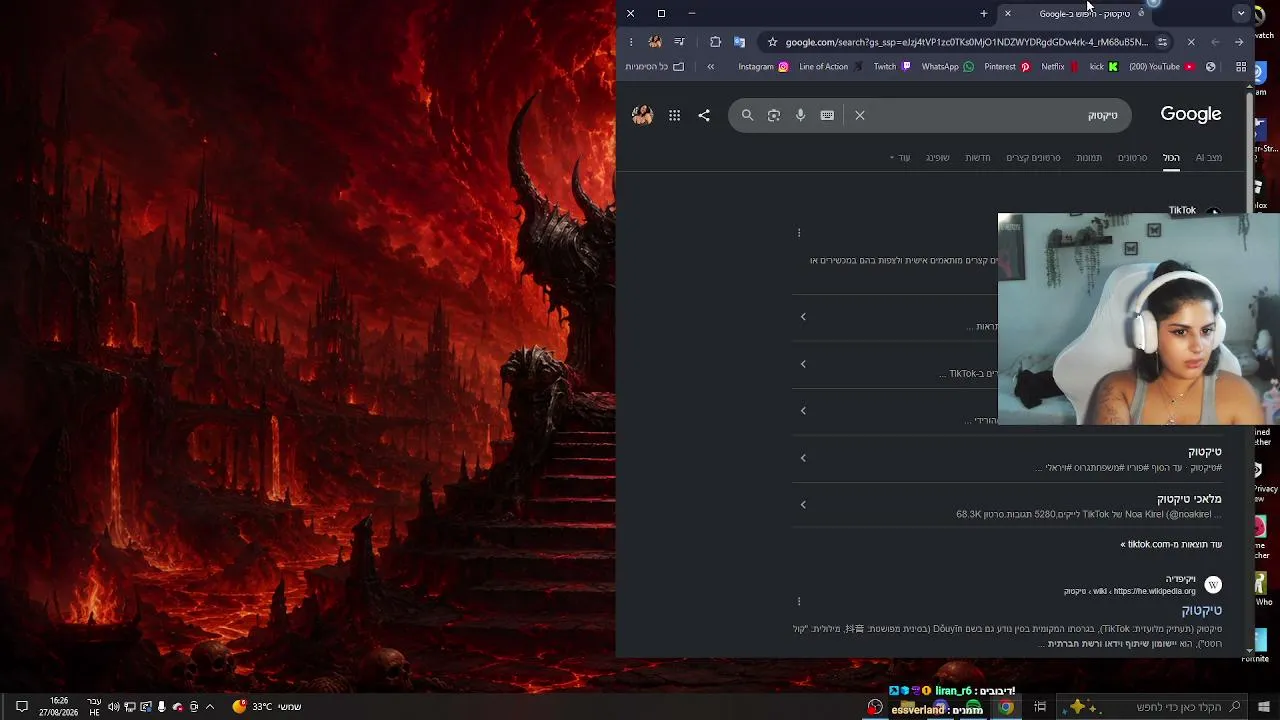Switch to the חדשות tab

977,157
